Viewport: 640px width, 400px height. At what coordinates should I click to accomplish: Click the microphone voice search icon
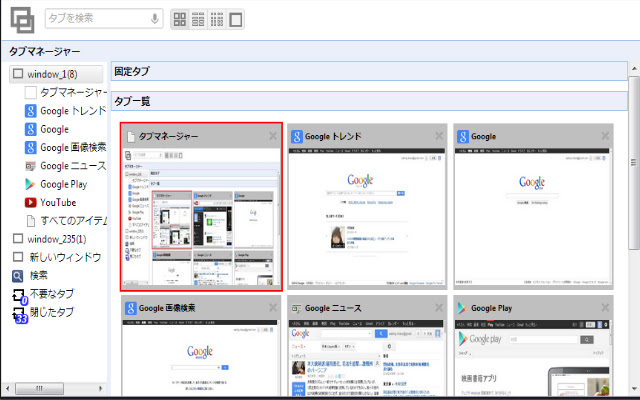point(154,19)
